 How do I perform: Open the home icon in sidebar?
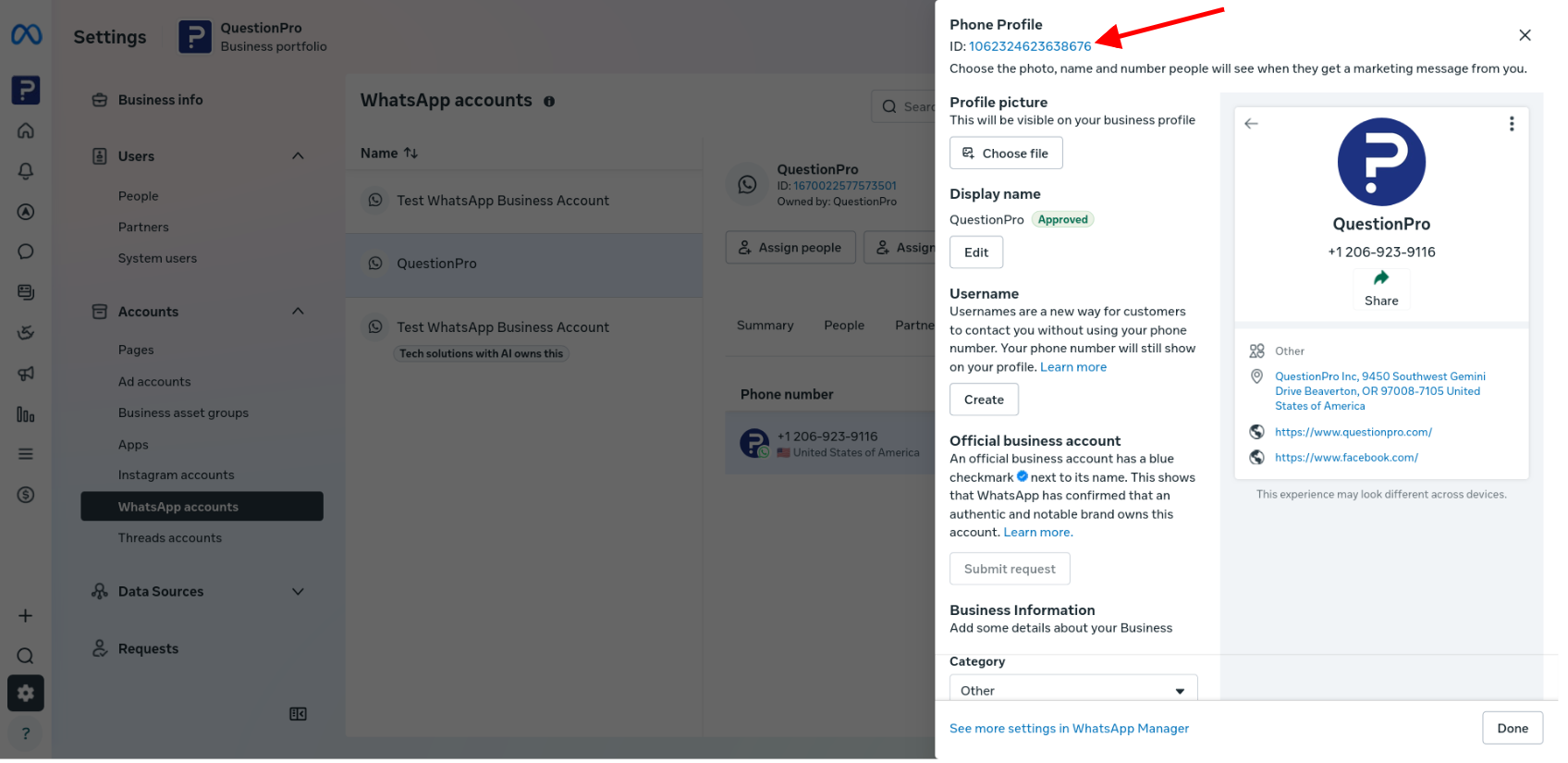coord(26,130)
